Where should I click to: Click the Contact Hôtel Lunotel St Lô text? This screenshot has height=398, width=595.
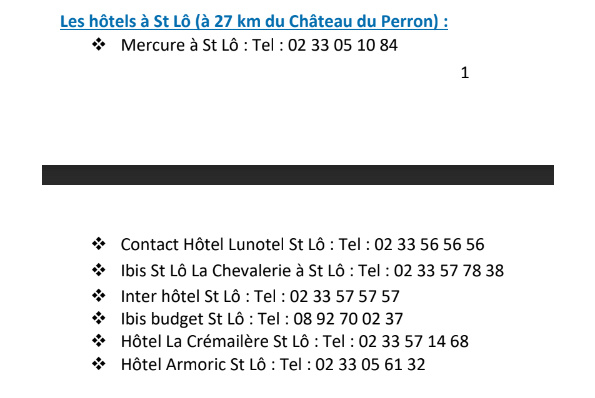[223, 244]
